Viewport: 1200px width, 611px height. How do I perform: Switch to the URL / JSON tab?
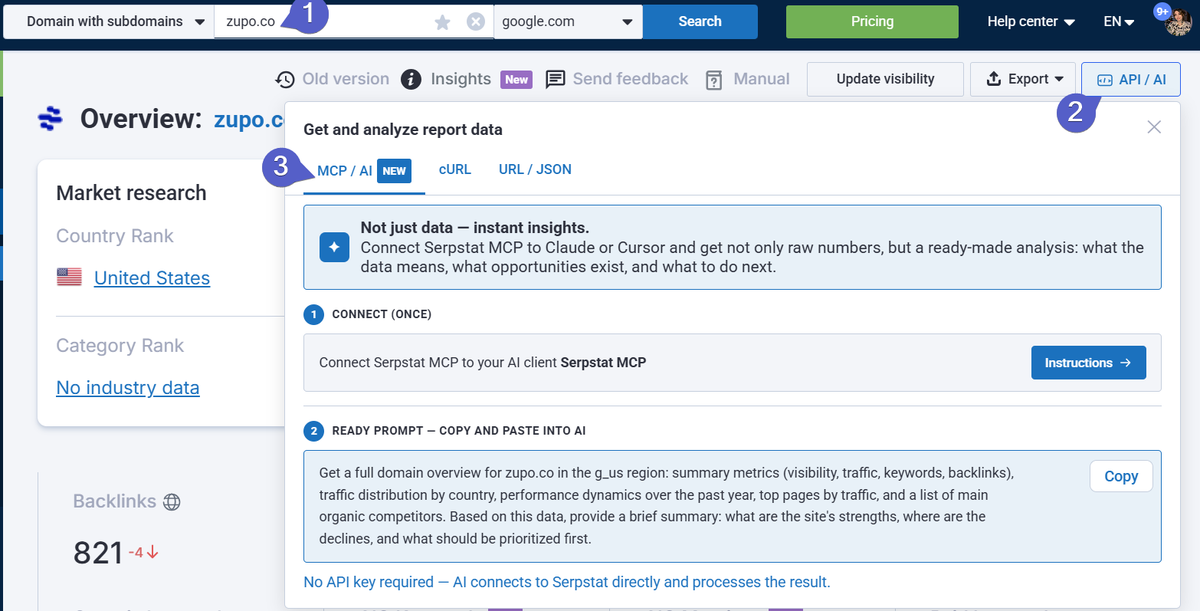click(535, 170)
